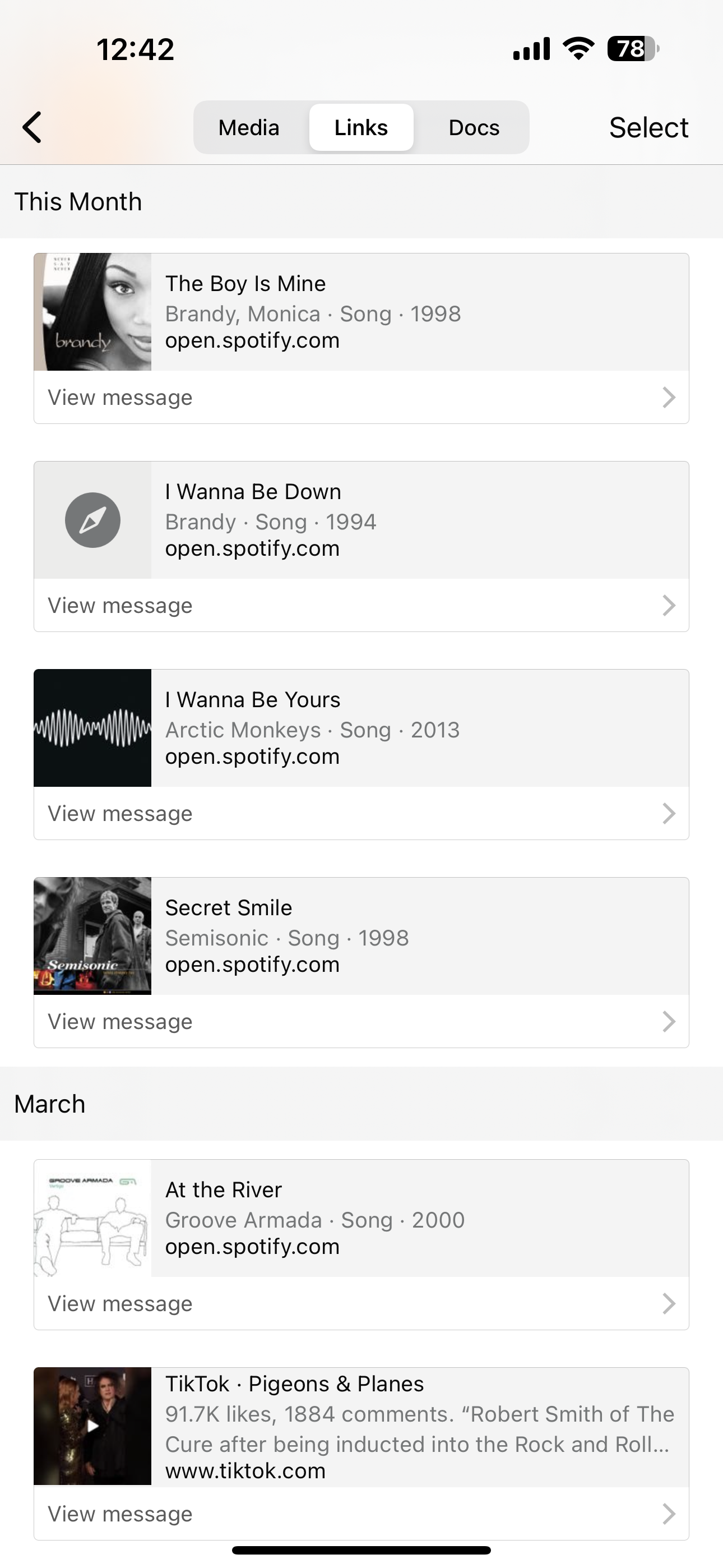View message for The Boy Is Mine
This screenshot has width=723, height=1568.
point(120,398)
